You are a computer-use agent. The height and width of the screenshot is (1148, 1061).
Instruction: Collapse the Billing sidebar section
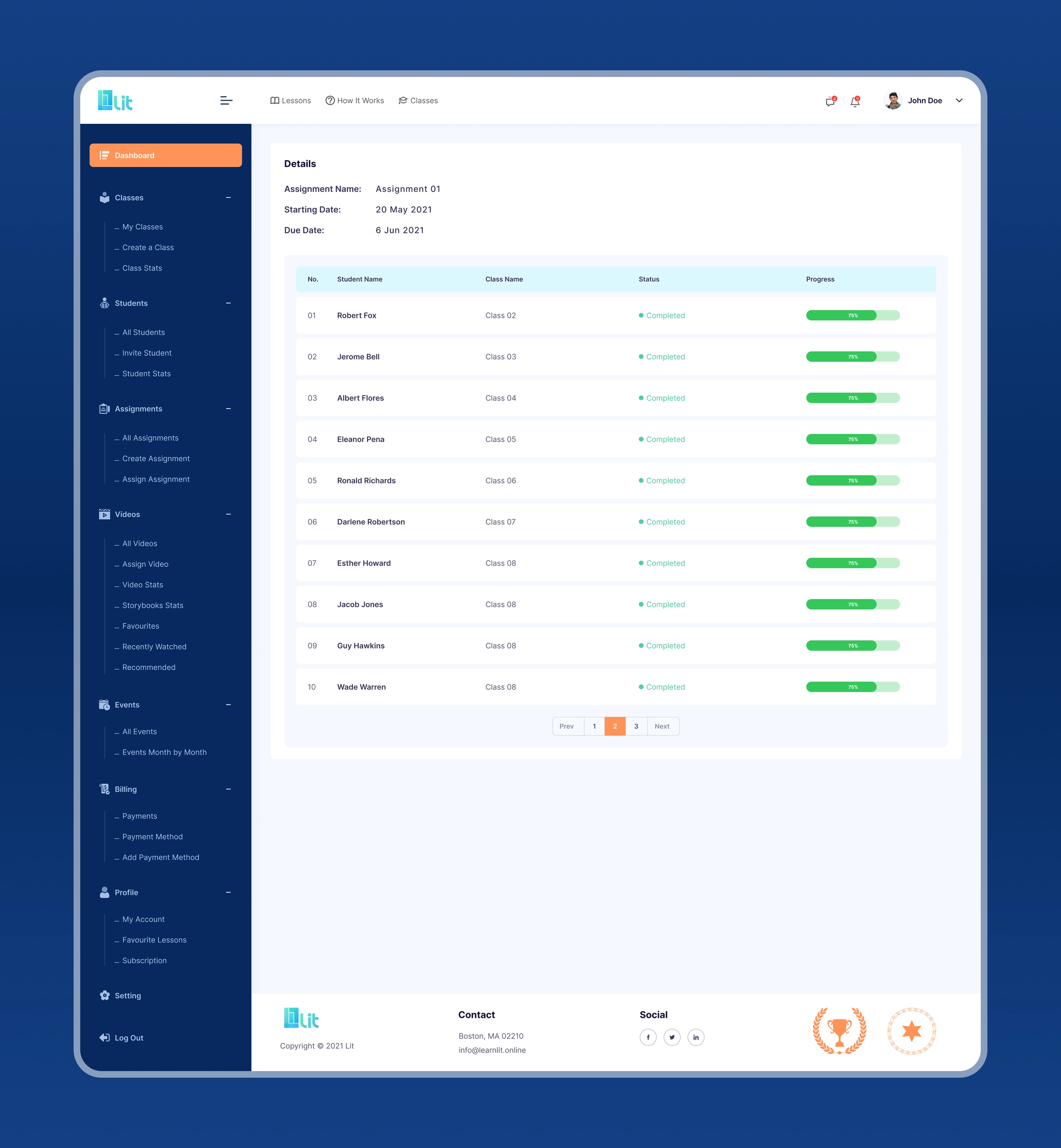[x=228, y=789]
